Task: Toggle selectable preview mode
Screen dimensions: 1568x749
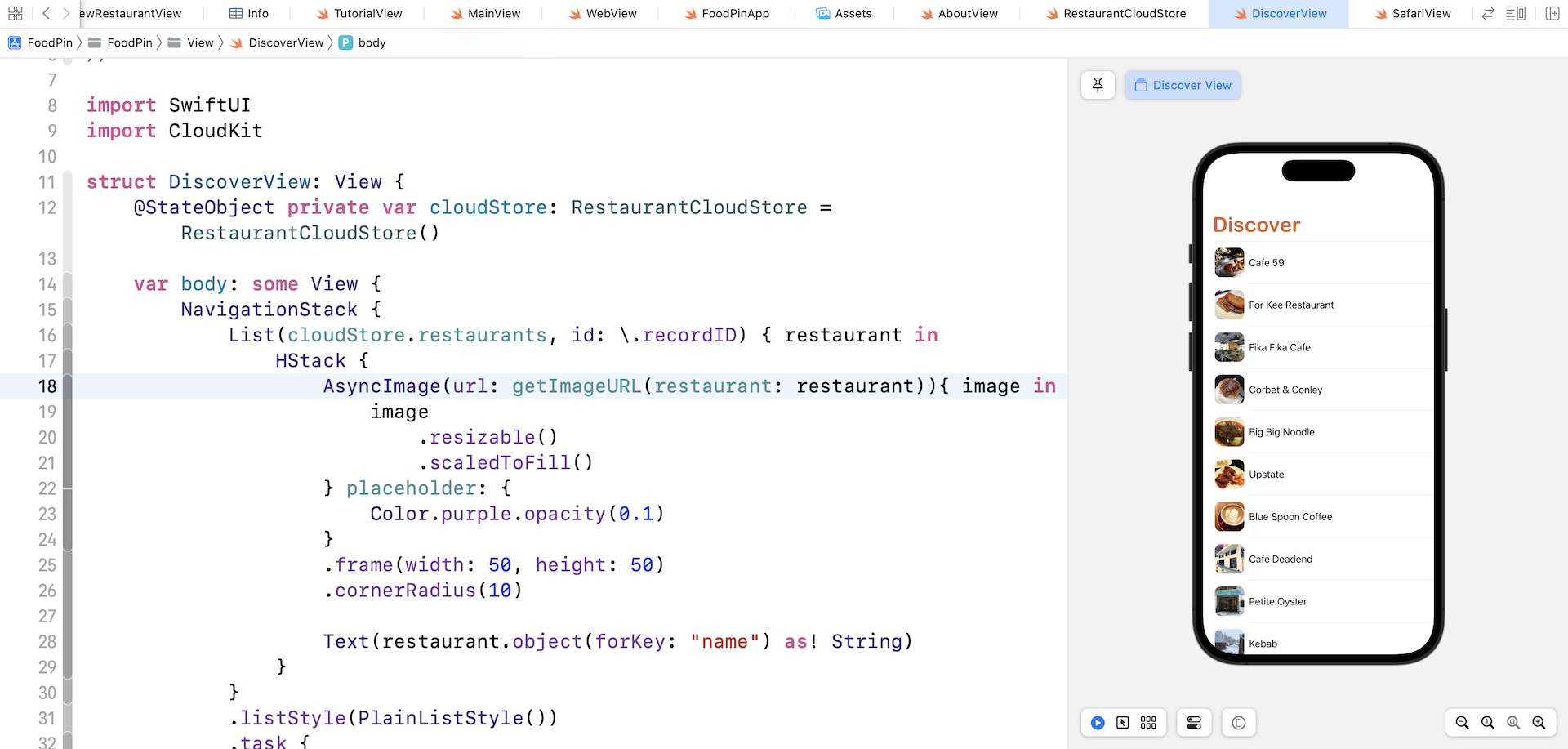Action: pyautogui.click(x=1124, y=723)
